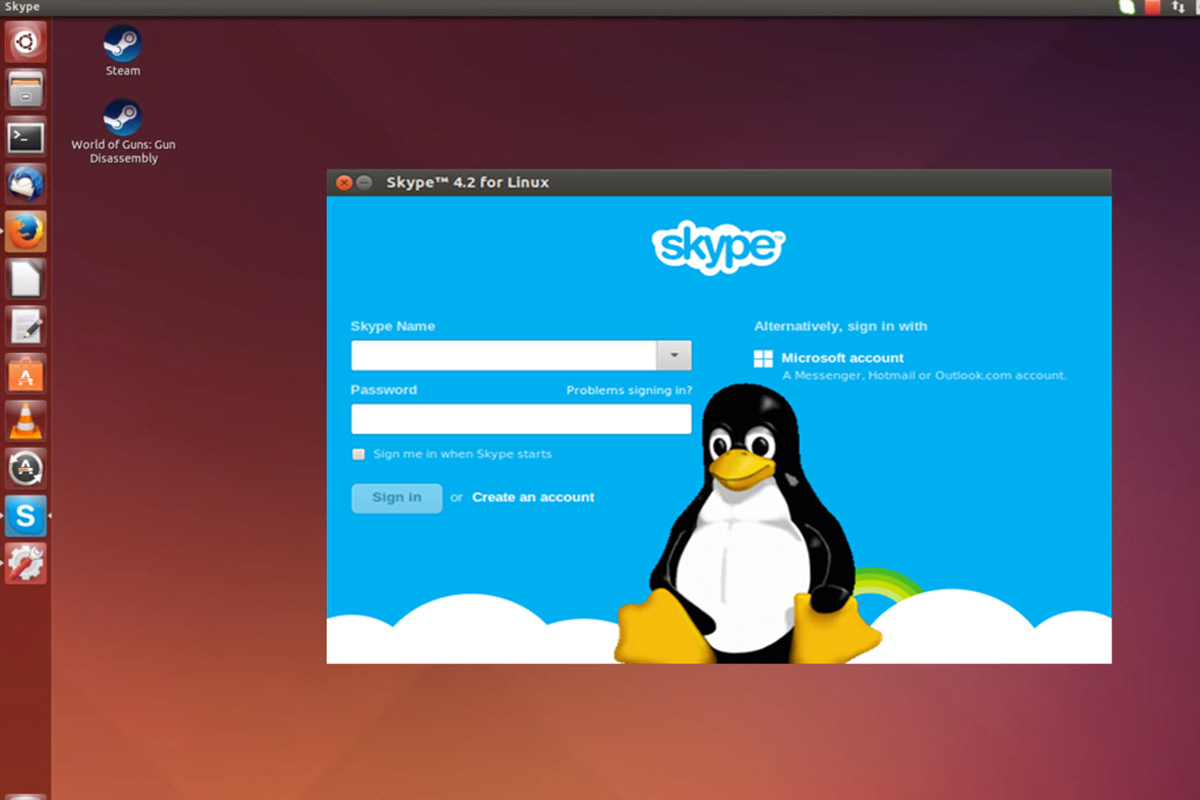This screenshot has height=800, width=1200.
Task: Open System Settings from the launcher
Action: 25,565
